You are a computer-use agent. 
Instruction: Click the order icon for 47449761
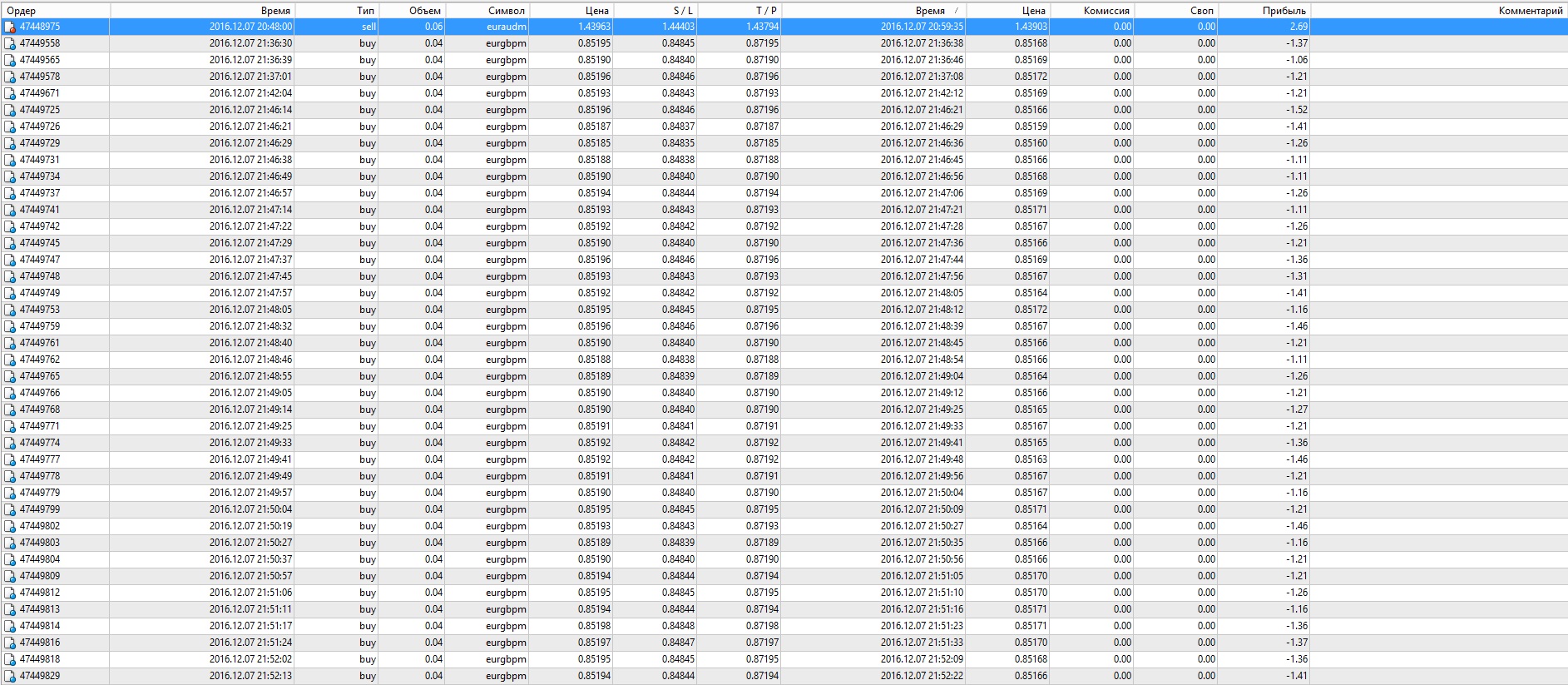point(10,343)
